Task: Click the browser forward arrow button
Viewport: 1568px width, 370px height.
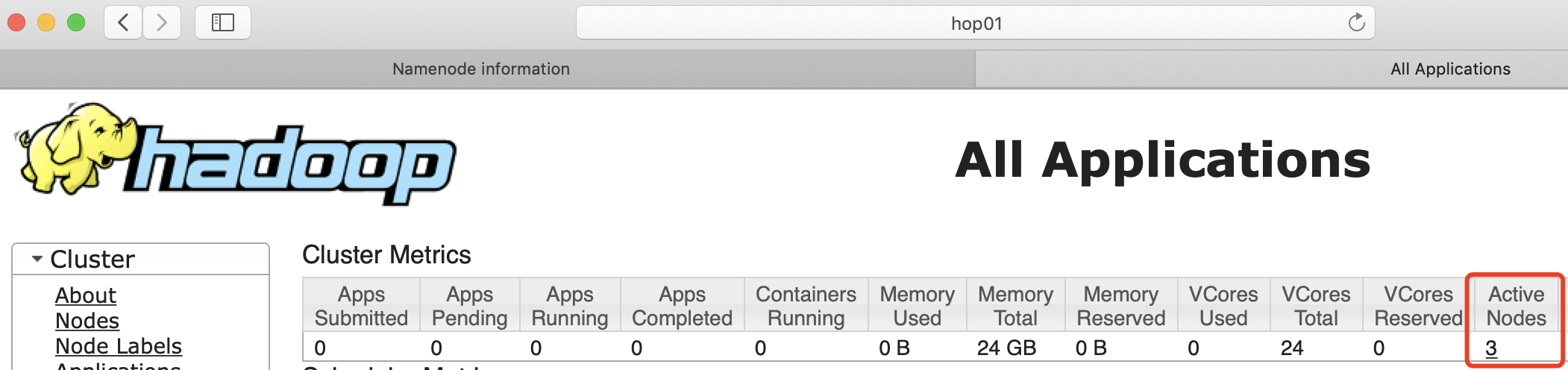Action: coord(161,23)
